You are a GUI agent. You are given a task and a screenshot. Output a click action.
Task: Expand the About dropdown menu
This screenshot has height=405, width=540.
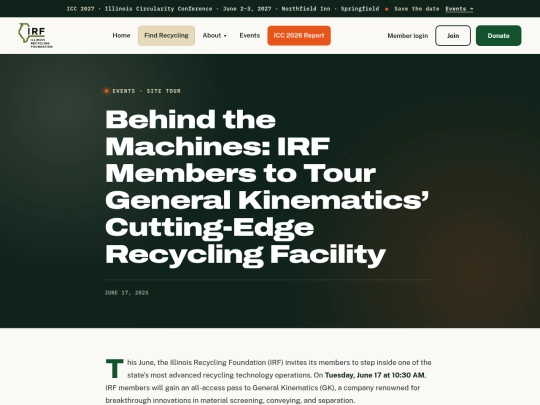[x=214, y=35]
